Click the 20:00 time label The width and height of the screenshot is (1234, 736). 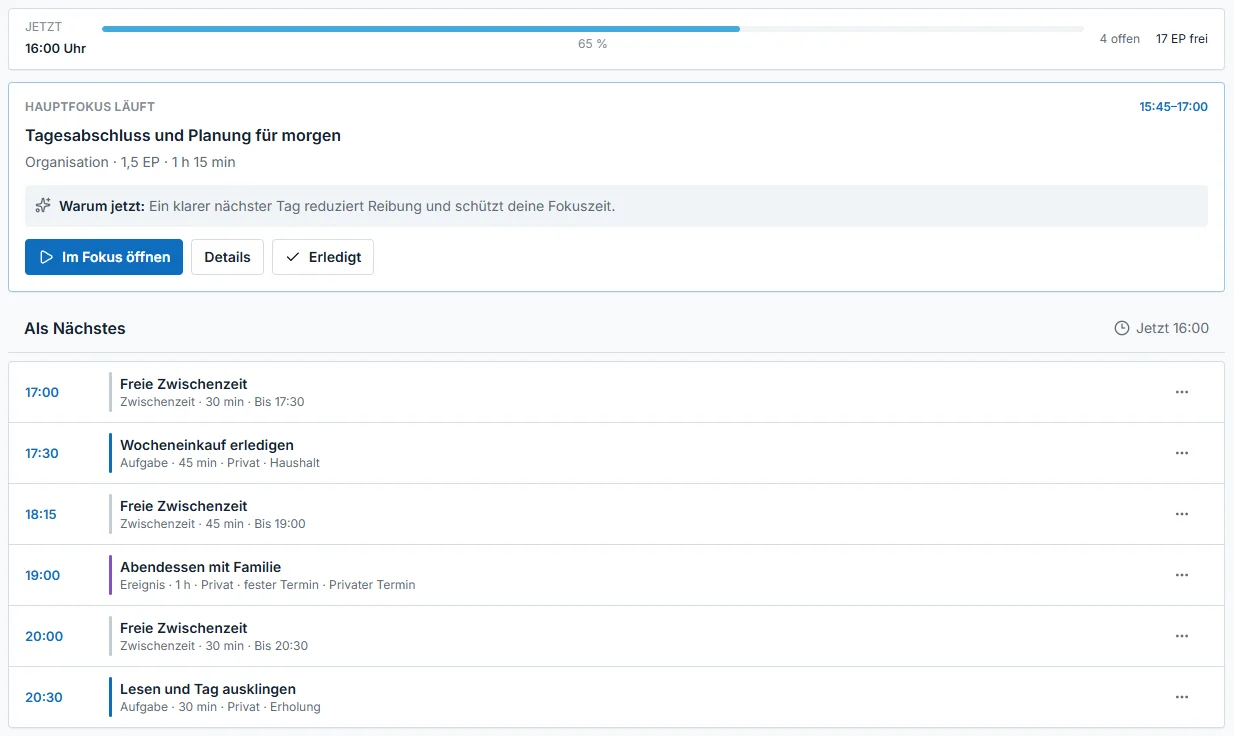(x=44, y=636)
